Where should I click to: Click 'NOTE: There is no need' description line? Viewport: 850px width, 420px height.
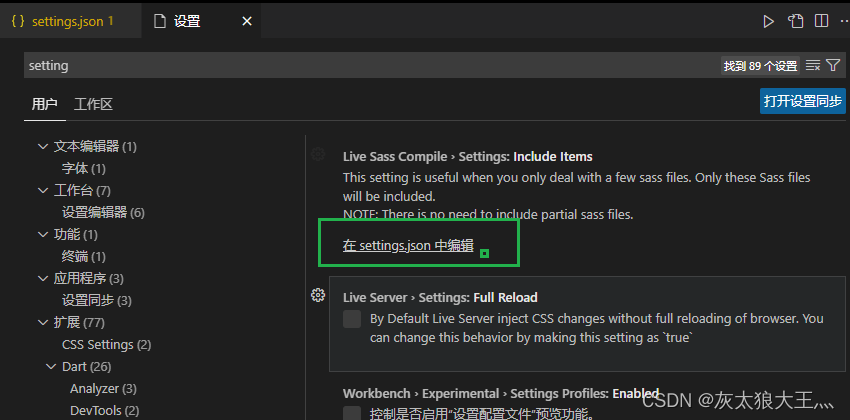(x=488, y=215)
